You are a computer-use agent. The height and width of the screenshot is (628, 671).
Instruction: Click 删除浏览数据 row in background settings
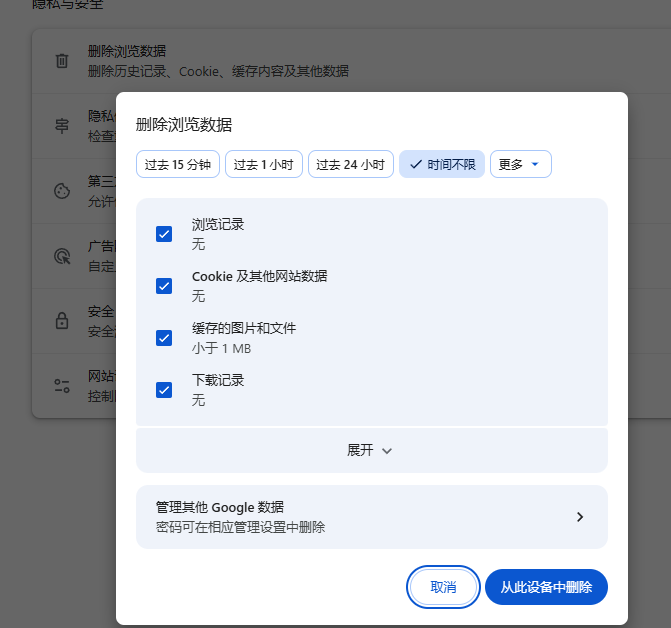pyautogui.click(x=351, y=61)
